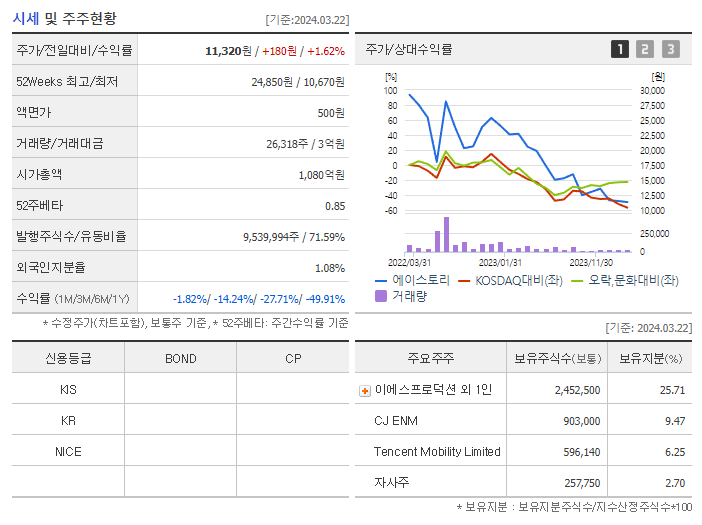Viewport: 702px width, 525px height.
Task: Click the 257,750 shares value
Action: pos(582,482)
